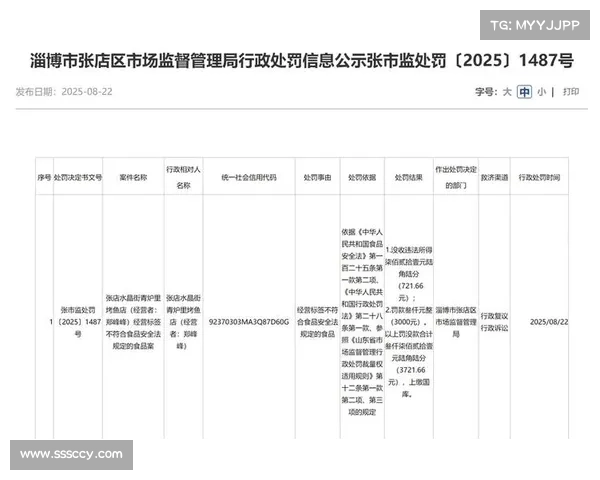Screen dimensions: 600x480
Task: Click the 行政相对人名称 column header
Action: [182, 177]
